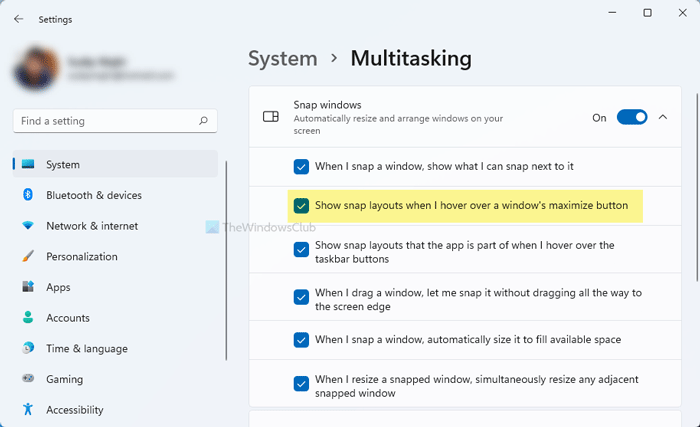Select the Network & internet wifi icon
700x427 pixels.
click(28, 226)
